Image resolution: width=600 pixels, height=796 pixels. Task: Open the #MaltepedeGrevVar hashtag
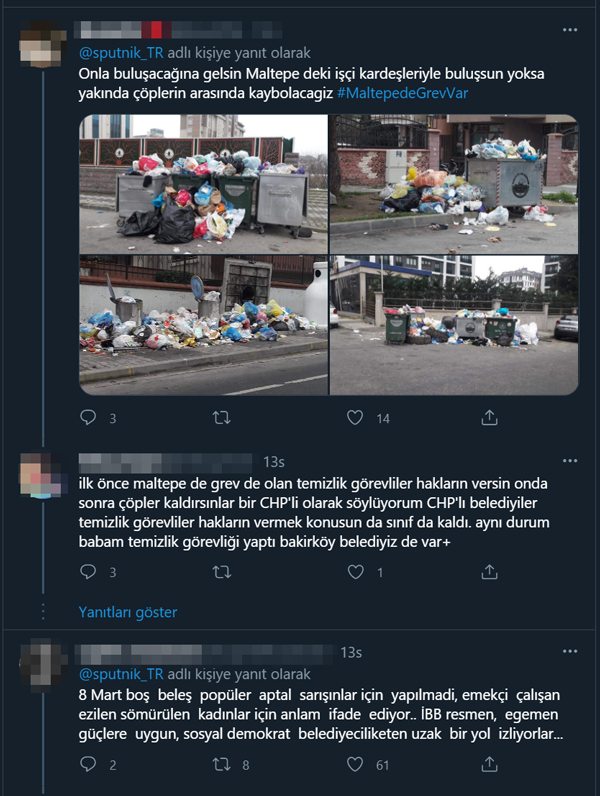tap(403, 93)
